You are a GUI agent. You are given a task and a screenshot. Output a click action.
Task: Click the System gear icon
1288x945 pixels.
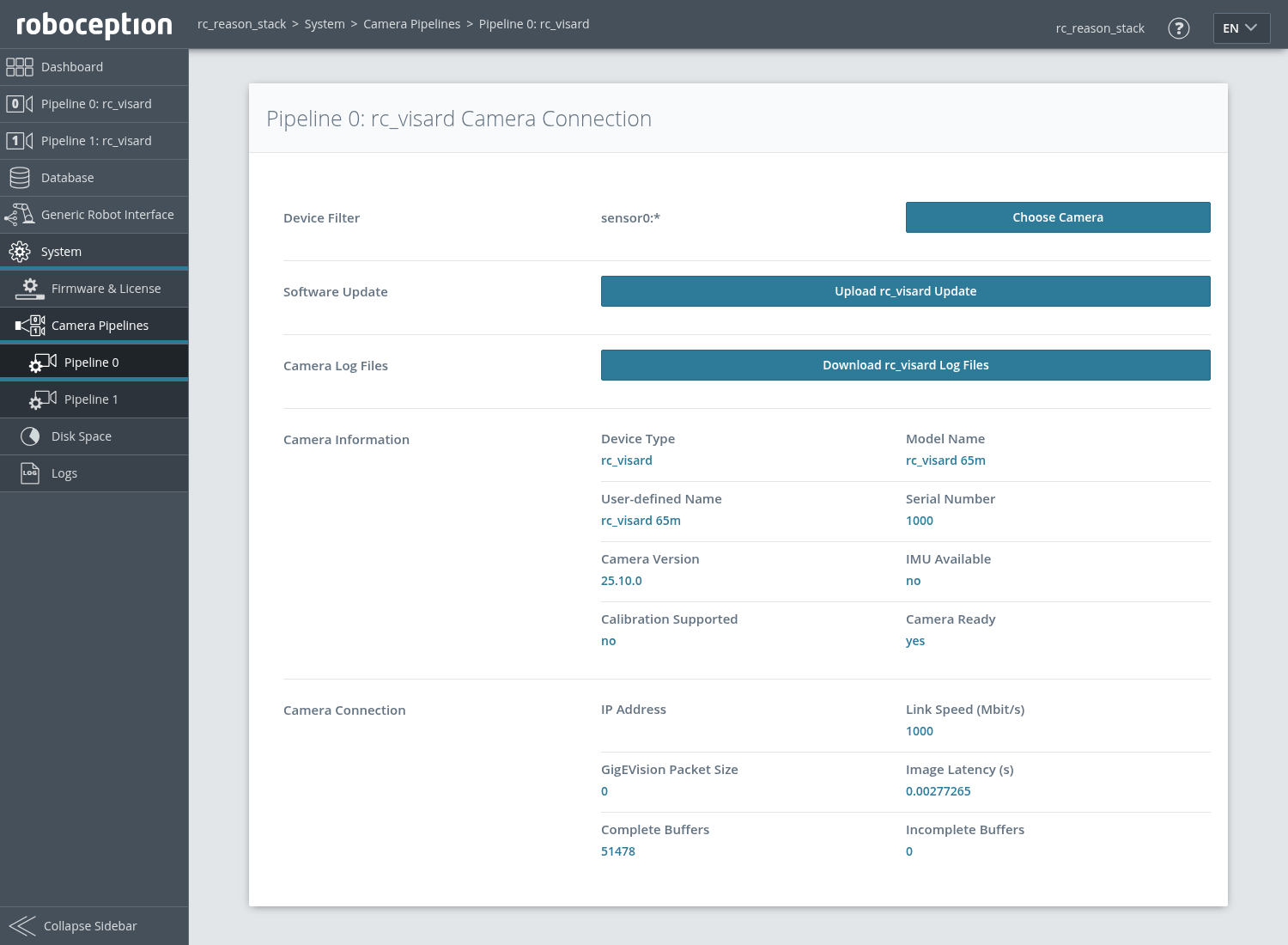pyautogui.click(x=19, y=251)
